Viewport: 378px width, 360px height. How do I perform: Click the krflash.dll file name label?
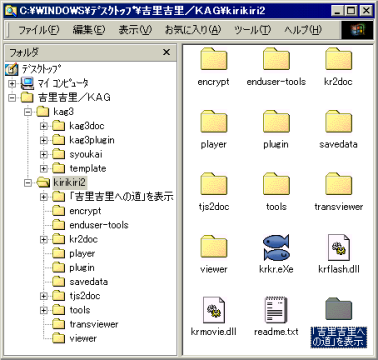click(339, 269)
